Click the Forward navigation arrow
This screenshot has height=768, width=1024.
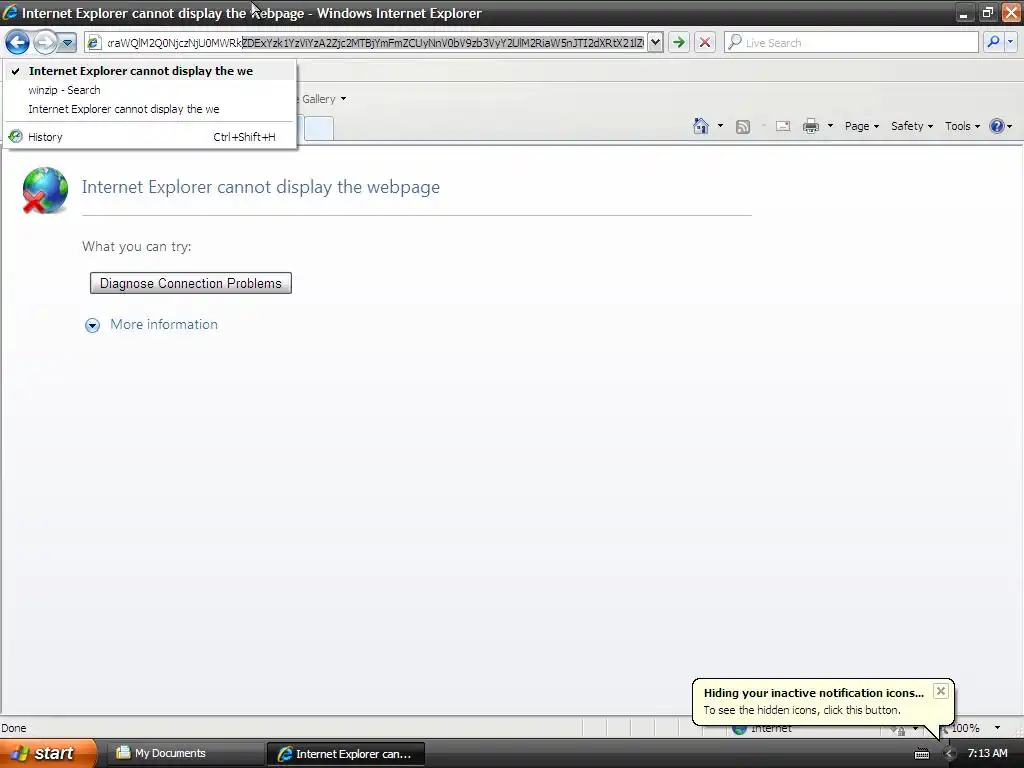pyautogui.click(x=44, y=43)
